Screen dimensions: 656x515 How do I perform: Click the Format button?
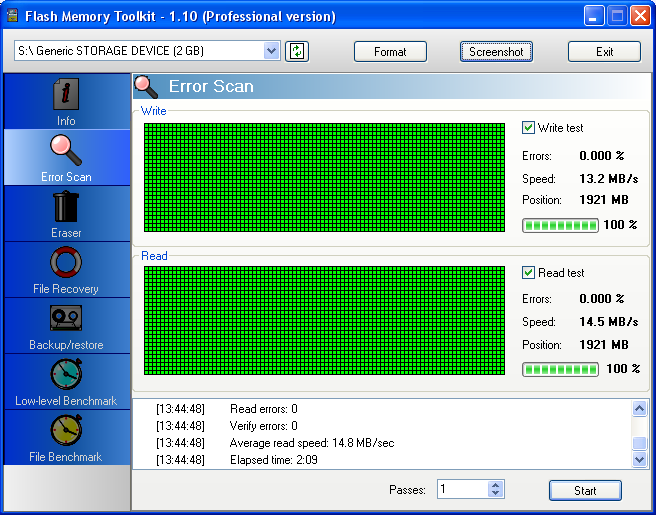click(390, 51)
